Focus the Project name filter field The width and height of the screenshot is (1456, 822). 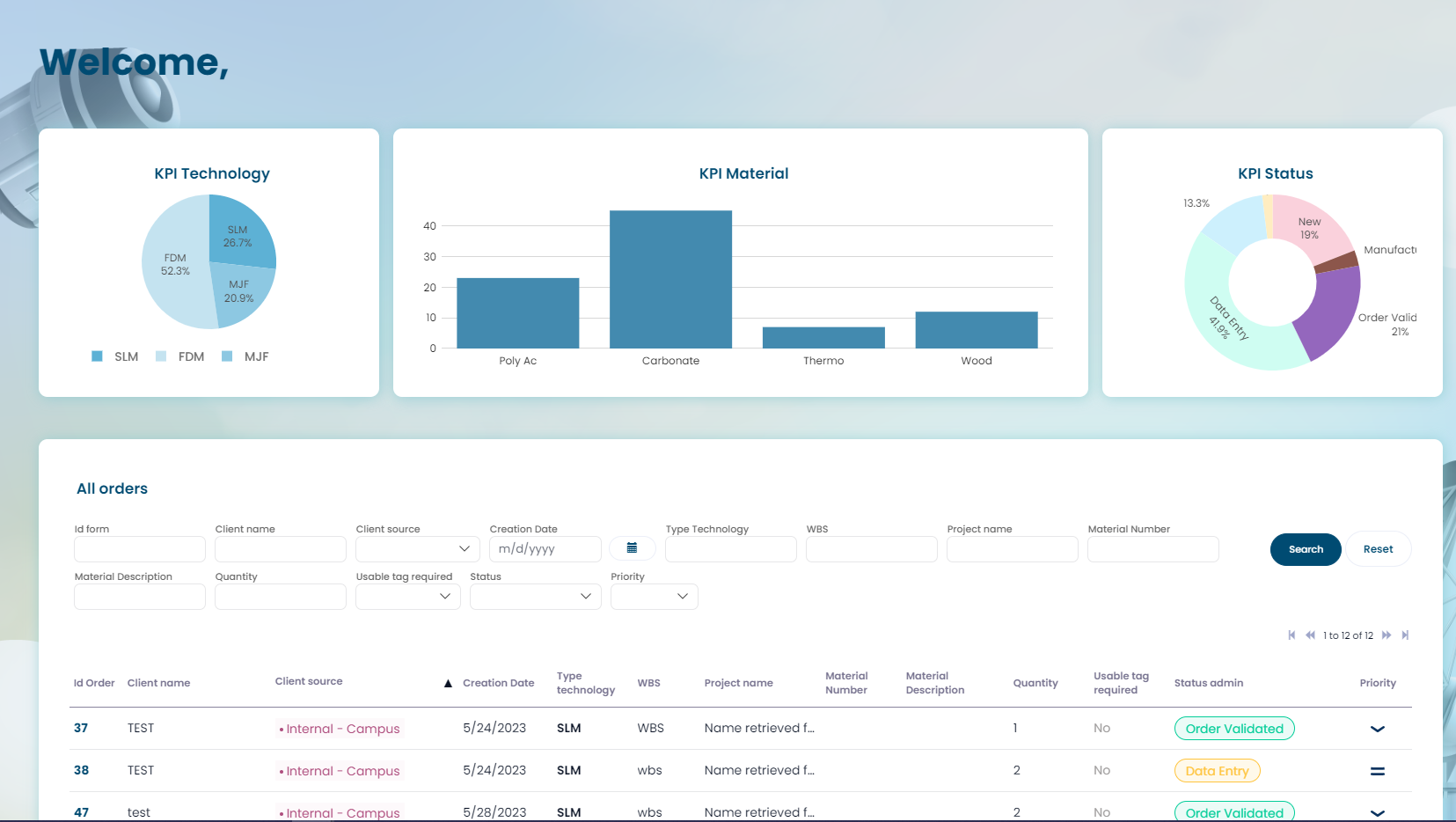[1012, 549]
